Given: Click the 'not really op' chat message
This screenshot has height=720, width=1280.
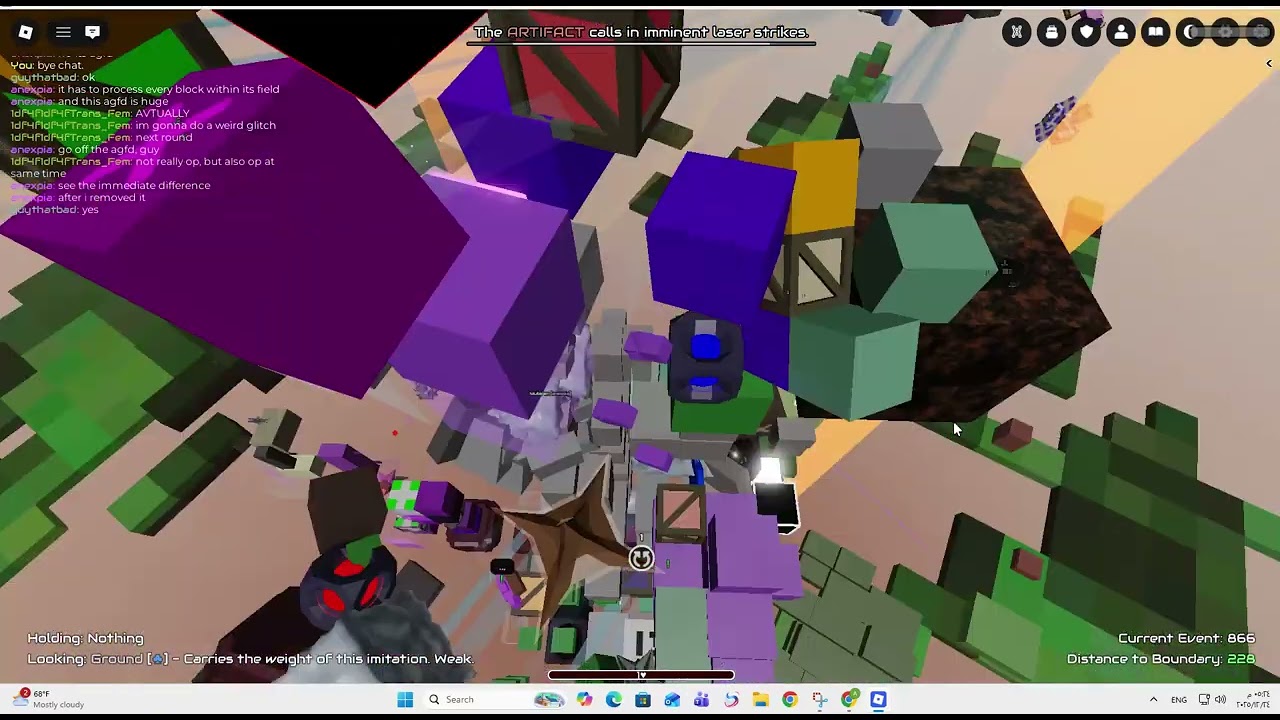Looking at the screenshot, I should point(142,167).
